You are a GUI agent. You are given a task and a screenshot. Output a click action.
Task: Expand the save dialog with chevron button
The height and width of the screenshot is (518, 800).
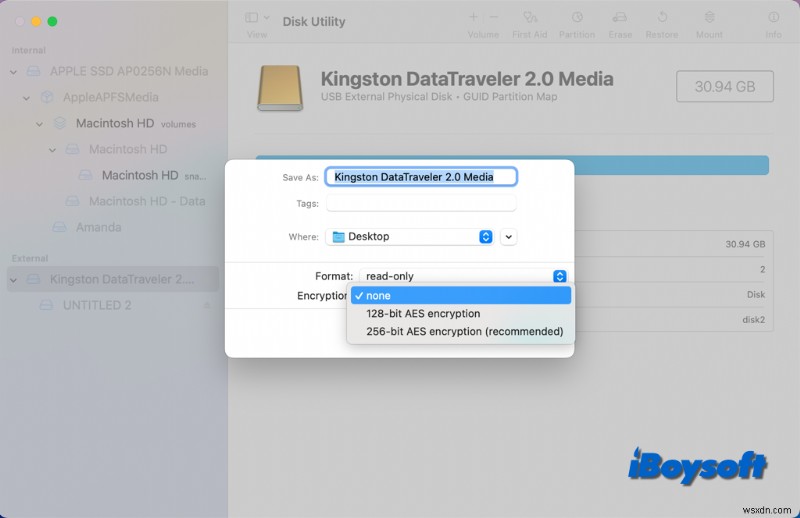[509, 237]
